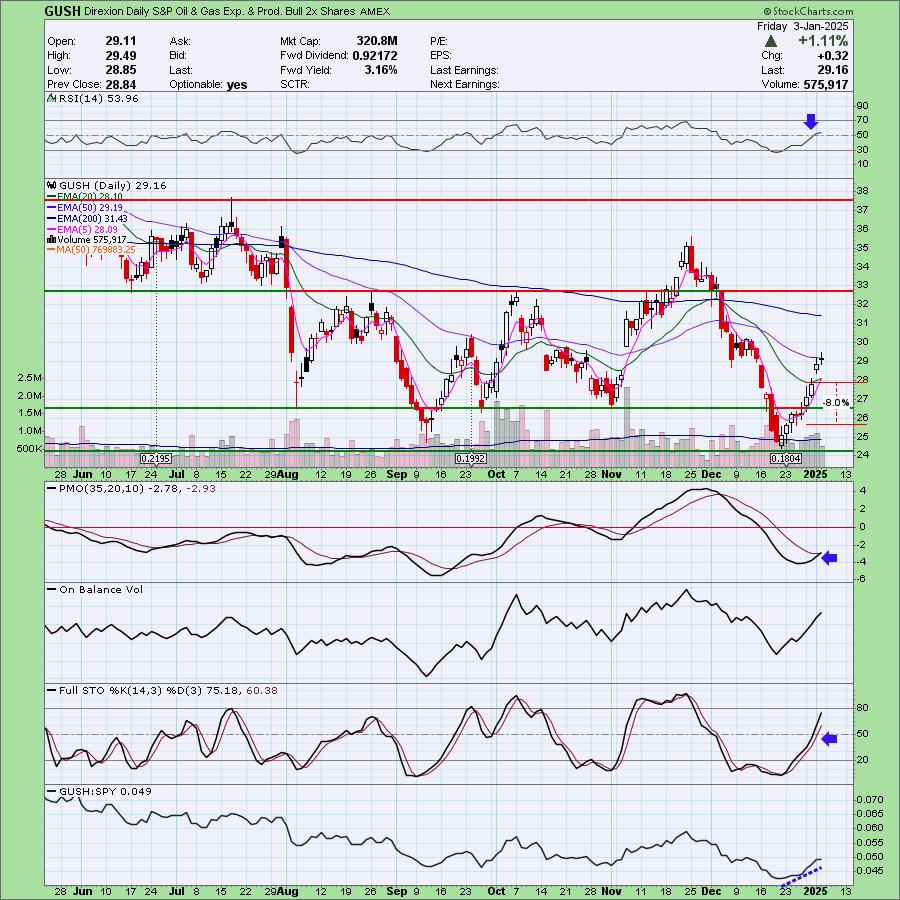
Task: Click the Volume 575,917 legend entry
Action: [87, 239]
